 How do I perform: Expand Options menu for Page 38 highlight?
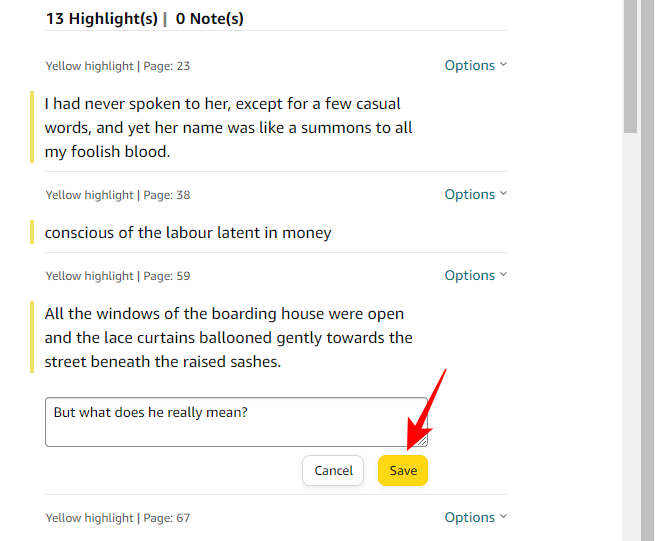click(475, 195)
